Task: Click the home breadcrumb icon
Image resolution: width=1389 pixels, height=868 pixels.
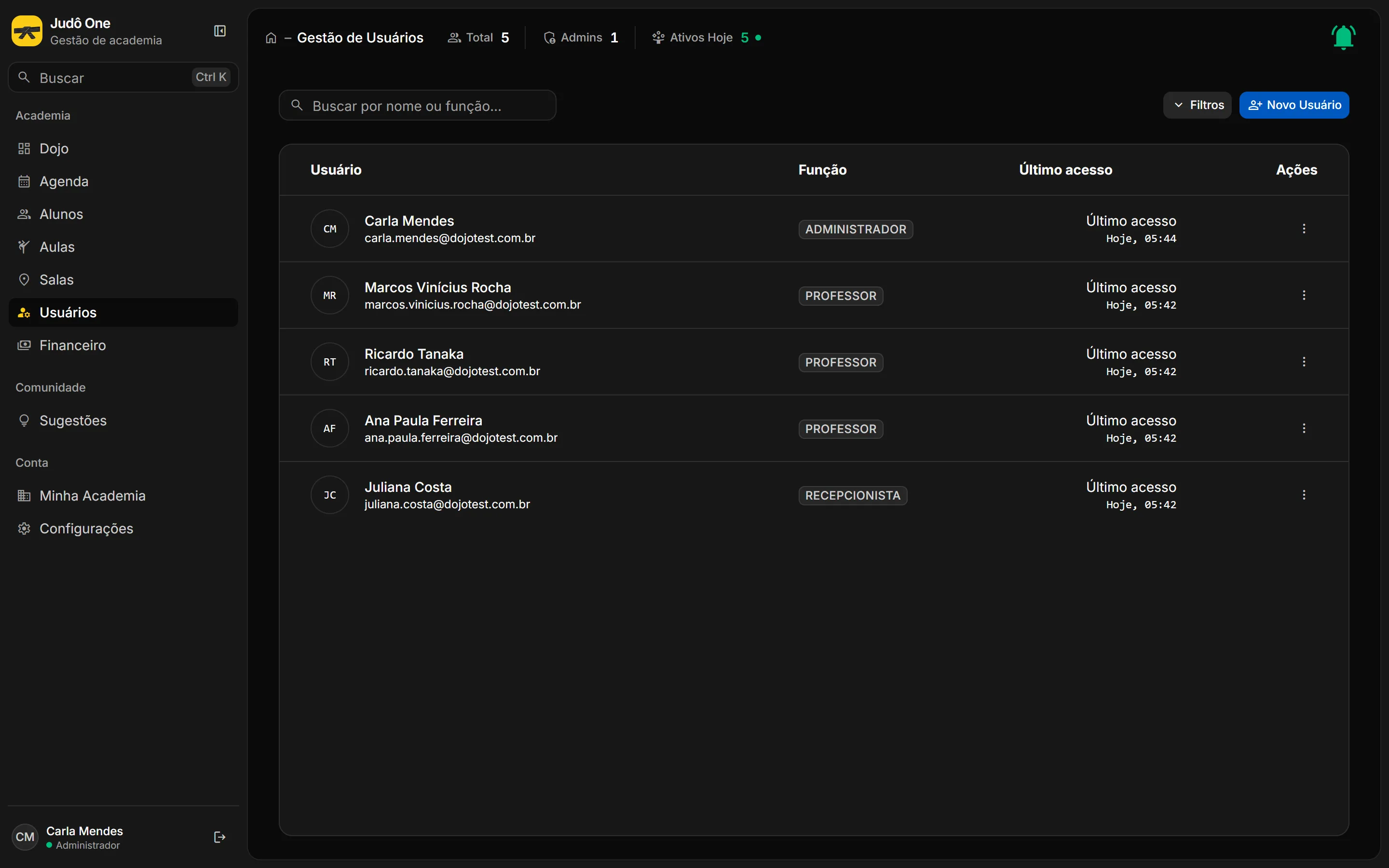Action: (271, 38)
